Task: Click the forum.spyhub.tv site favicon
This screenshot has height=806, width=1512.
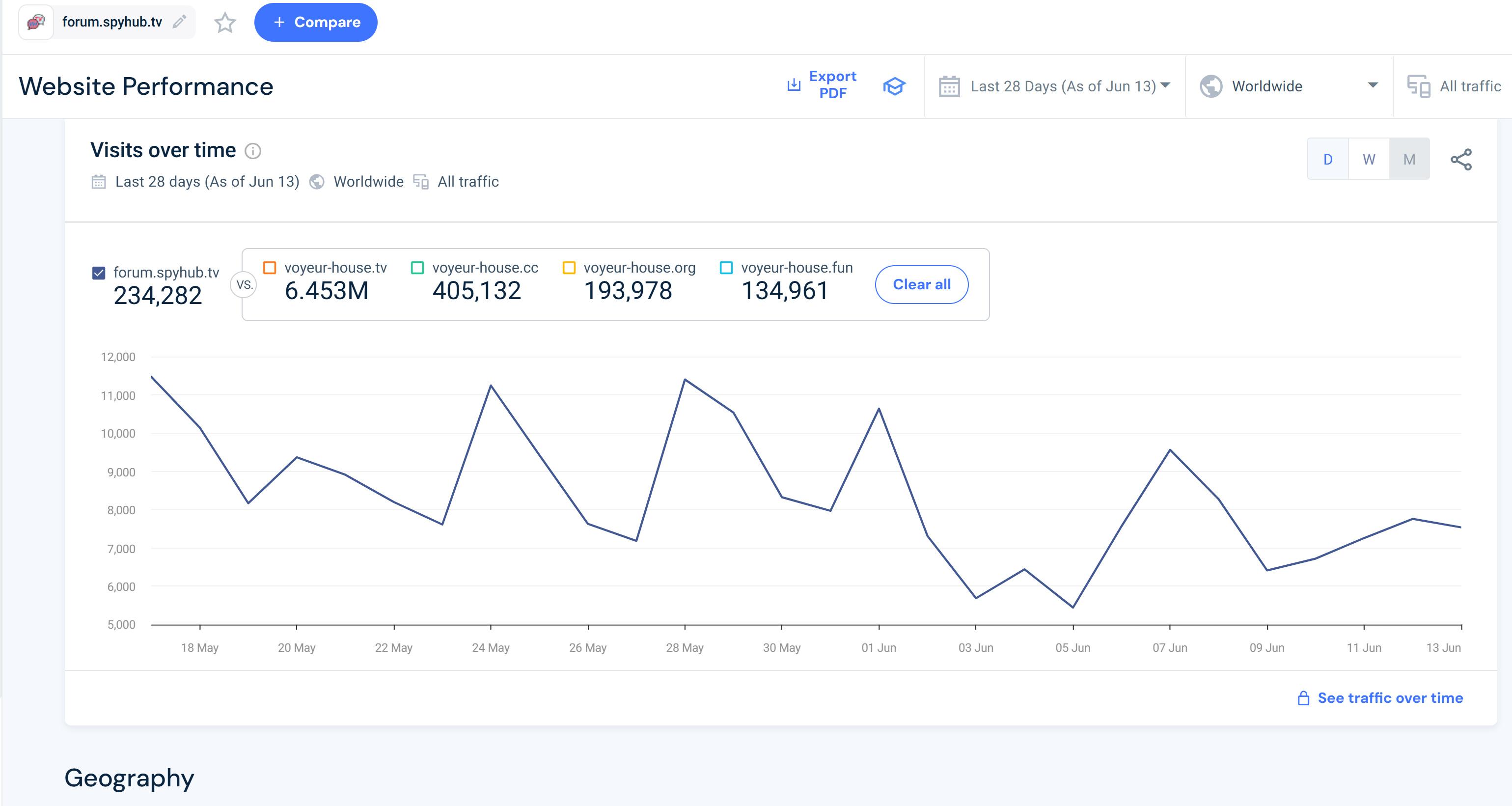Action: click(36, 22)
